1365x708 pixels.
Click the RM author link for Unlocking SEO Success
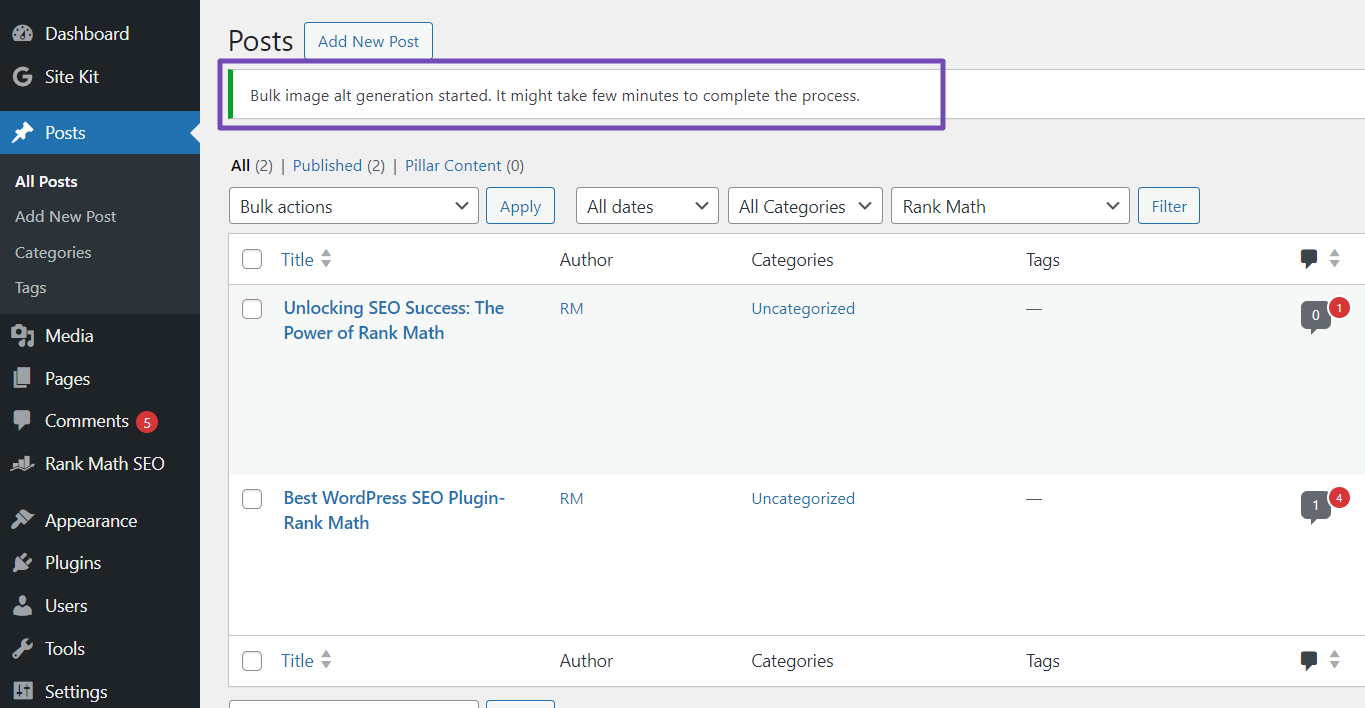coord(571,309)
